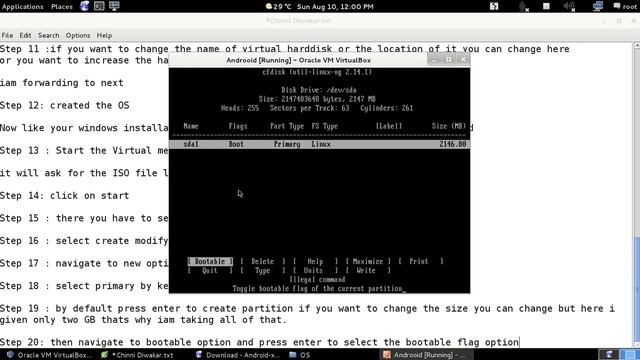The image size is (640, 360).
Task: Click the scroll up arrow of text editor
Action: [637, 45]
